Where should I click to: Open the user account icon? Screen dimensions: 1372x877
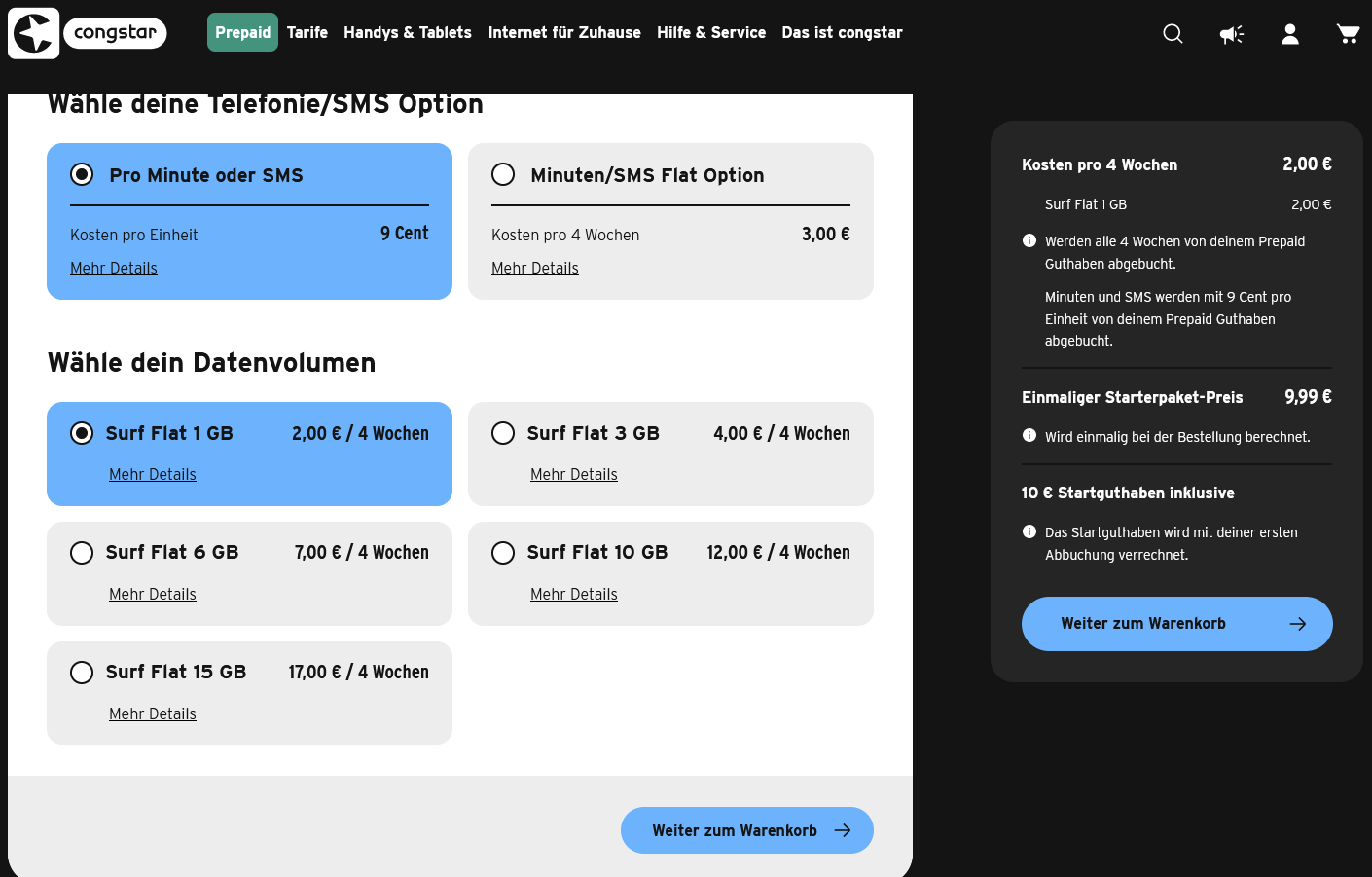(x=1289, y=34)
